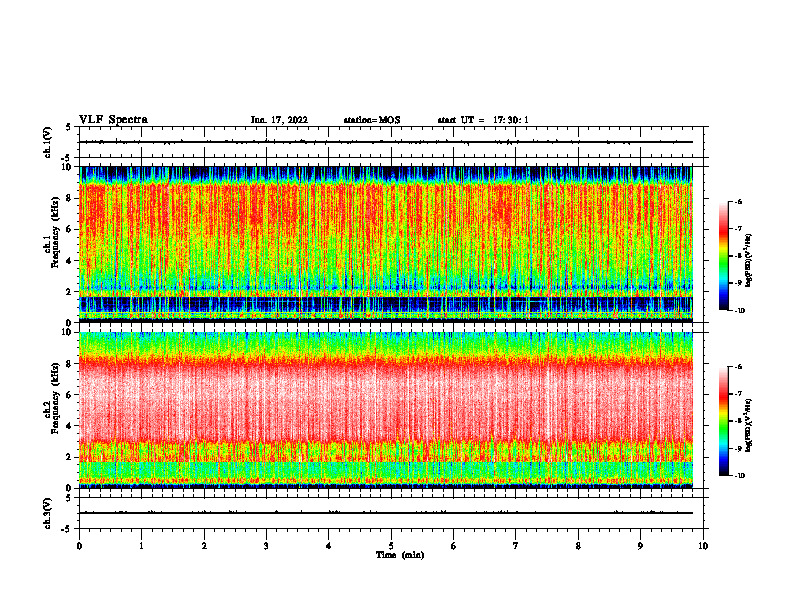The width and height of the screenshot is (792, 612).
Task: Click the "6" tick on ch.2 frequency axis
Action: pyautogui.click(x=69, y=395)
